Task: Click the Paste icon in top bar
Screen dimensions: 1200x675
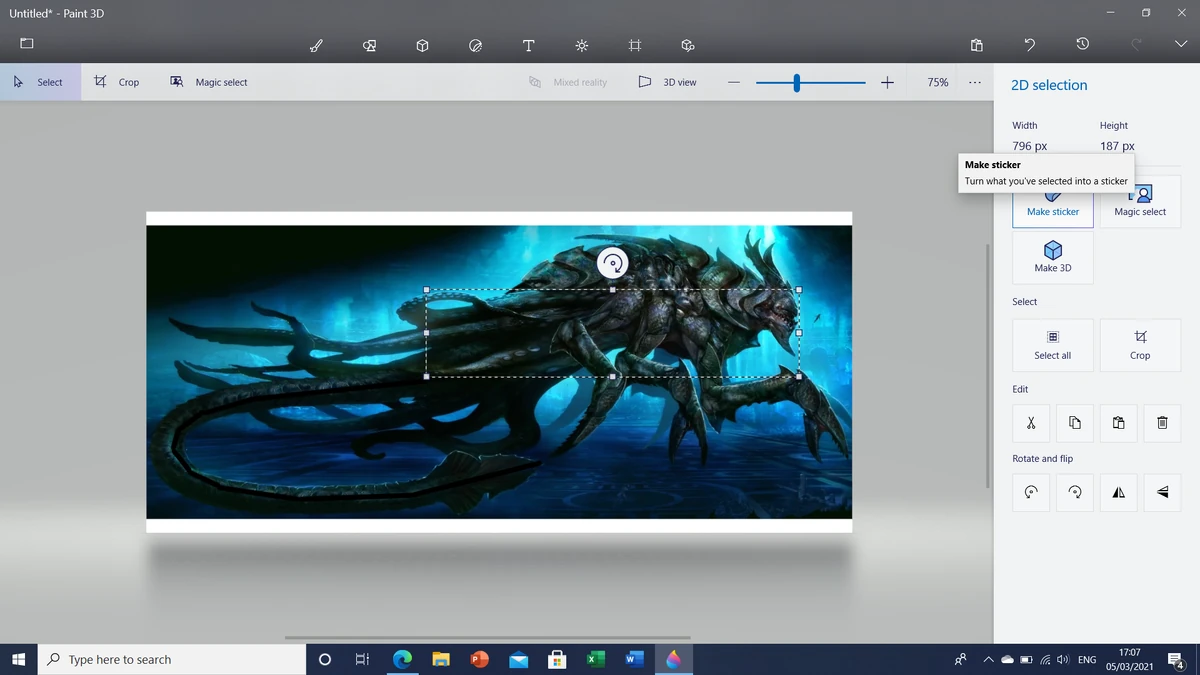Action: [977, 45]
